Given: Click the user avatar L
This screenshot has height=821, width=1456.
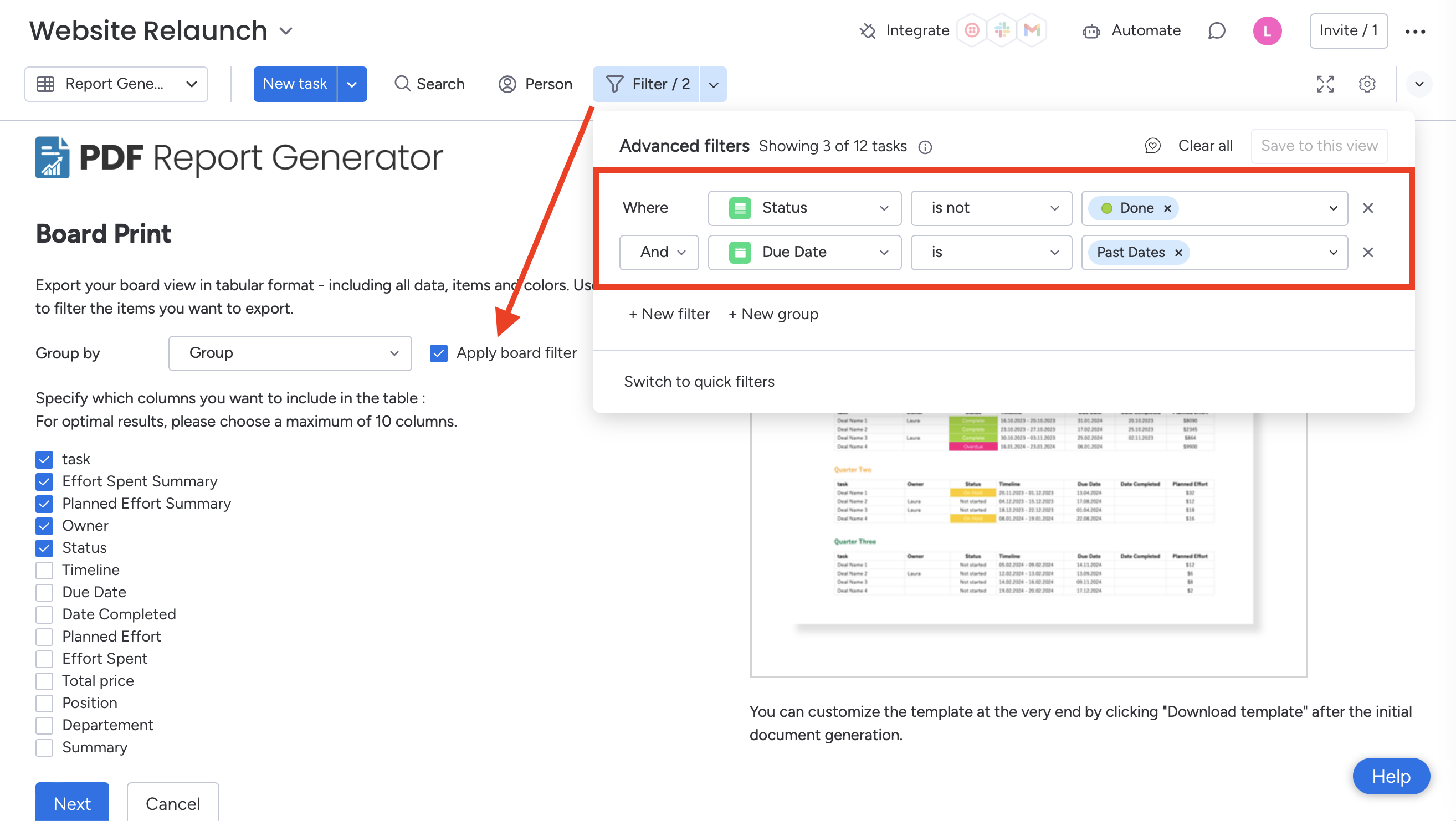Looking at the screenshot, I should tap(1267, 30).
